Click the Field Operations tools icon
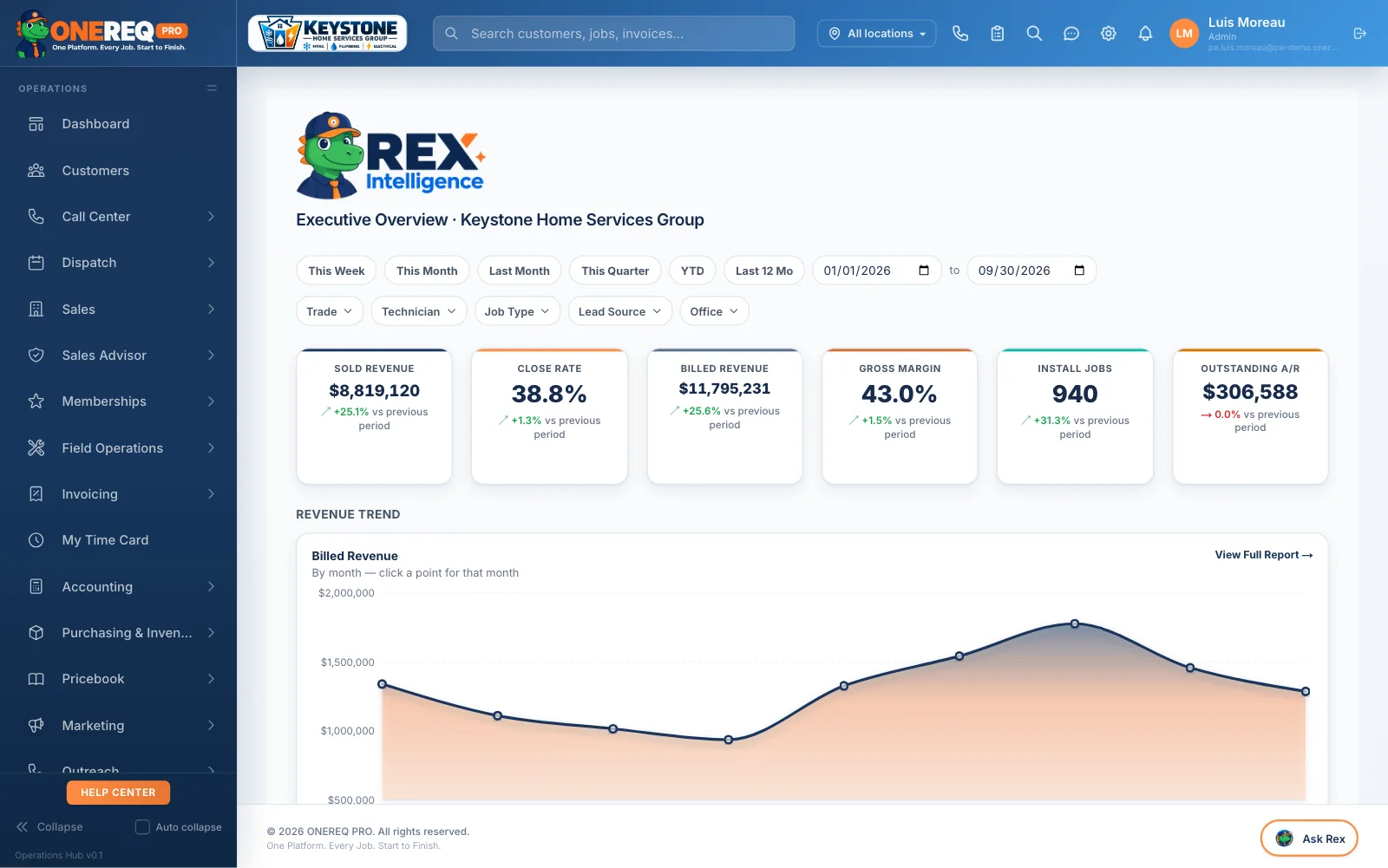Image resolution: width=1388 pixels, height=868 pixels. (x=36, y=448)
